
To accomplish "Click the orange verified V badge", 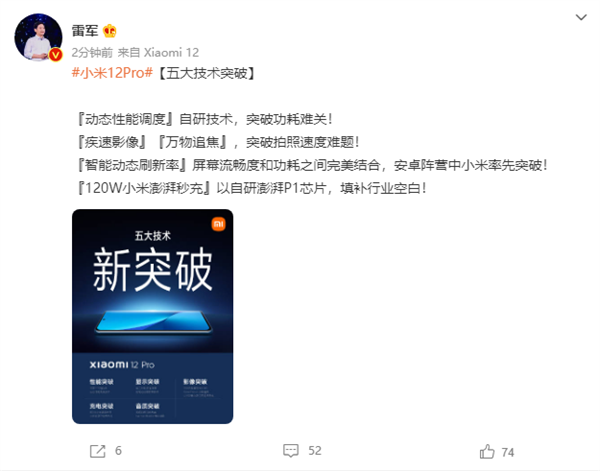I will coord(55,55).
